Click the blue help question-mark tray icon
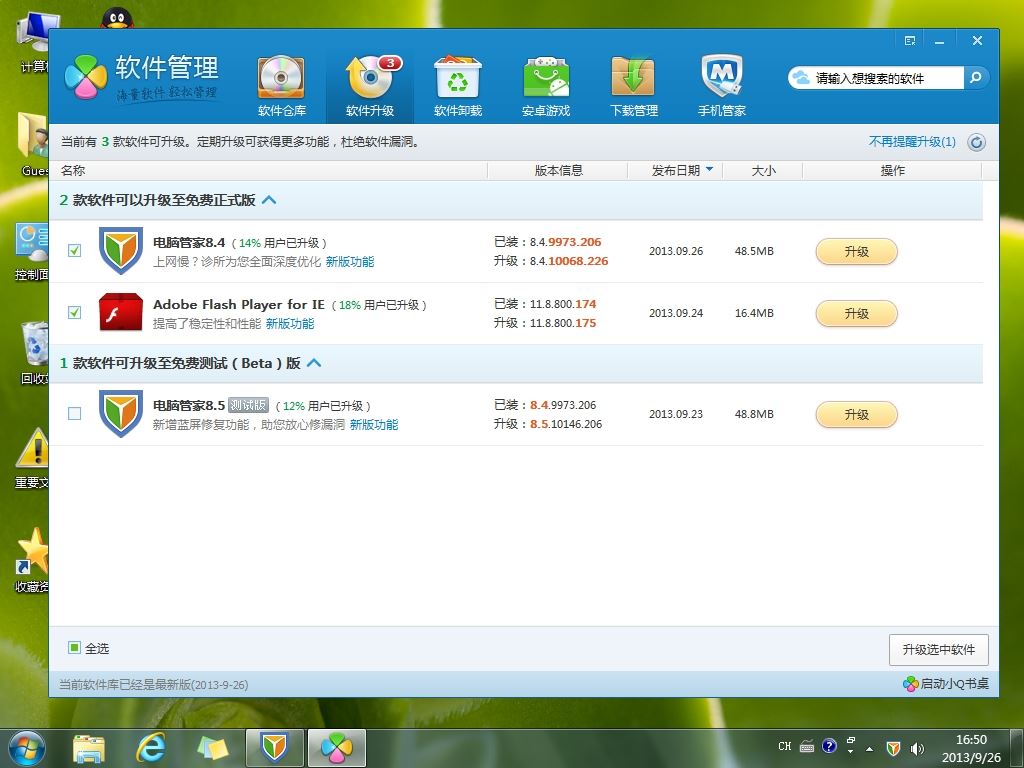Image resolution: width=1024 pixels, height=768 pixels. (829, 746)
